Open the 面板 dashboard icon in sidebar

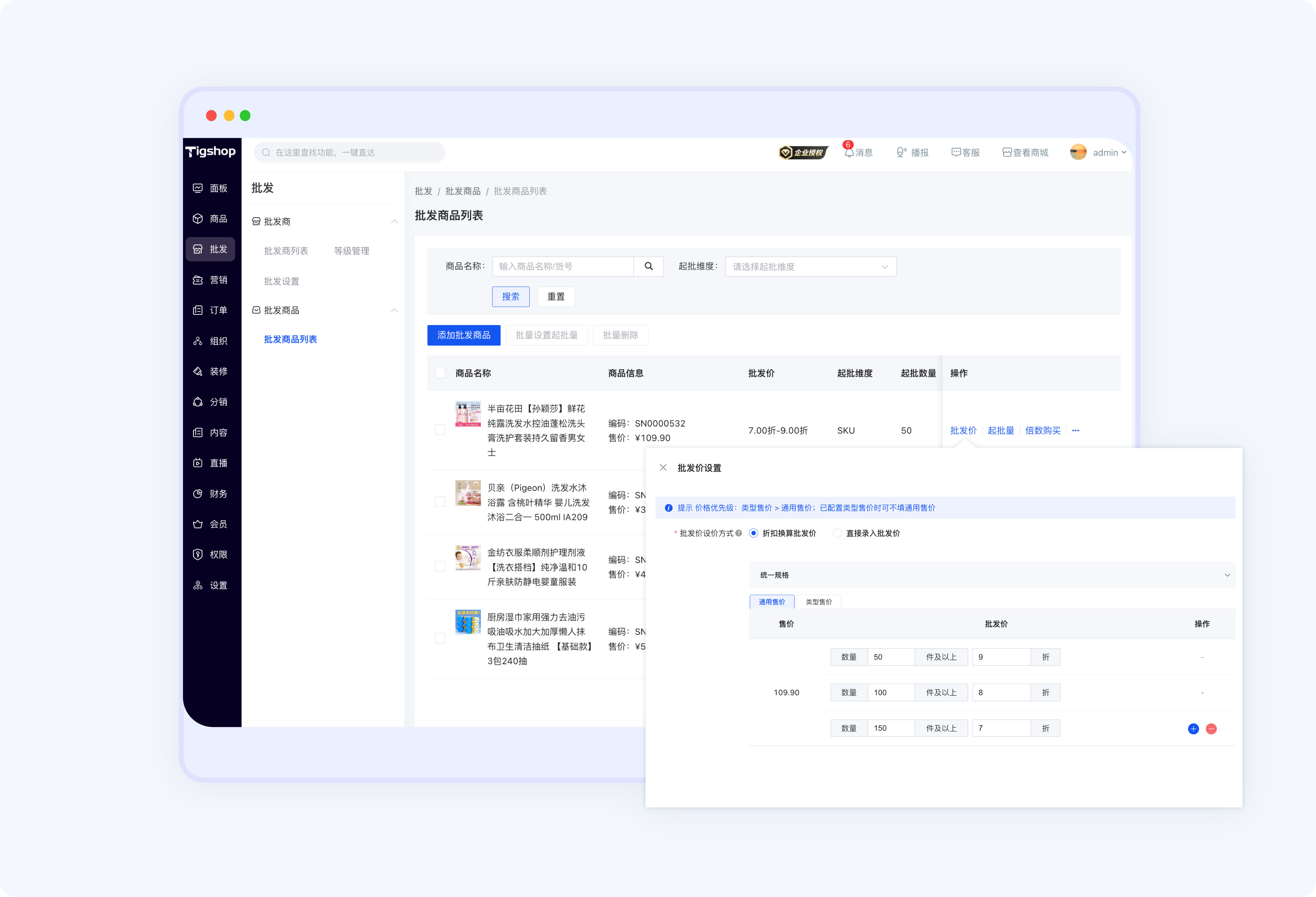[x=198, y=188]
